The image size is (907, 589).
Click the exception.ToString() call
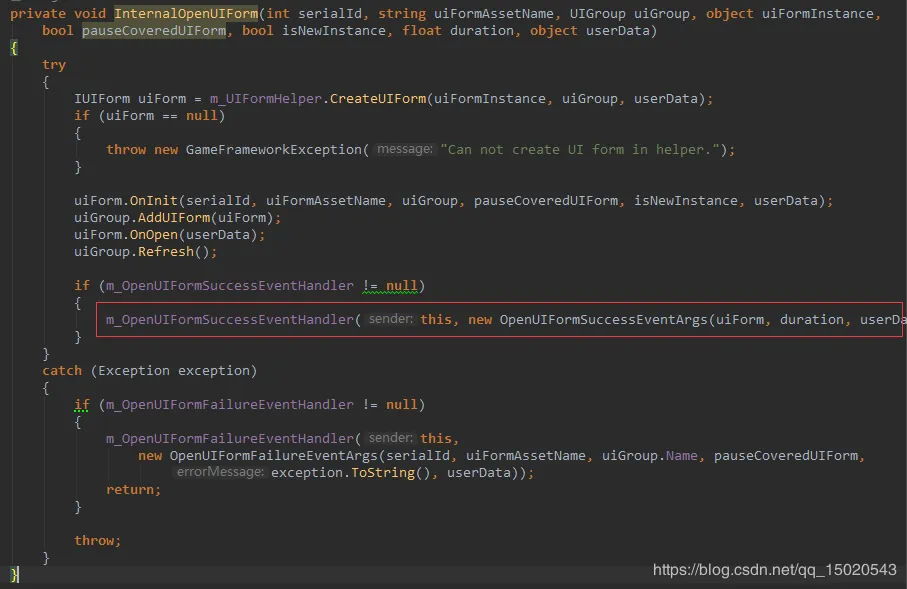(x=351, y=473)
